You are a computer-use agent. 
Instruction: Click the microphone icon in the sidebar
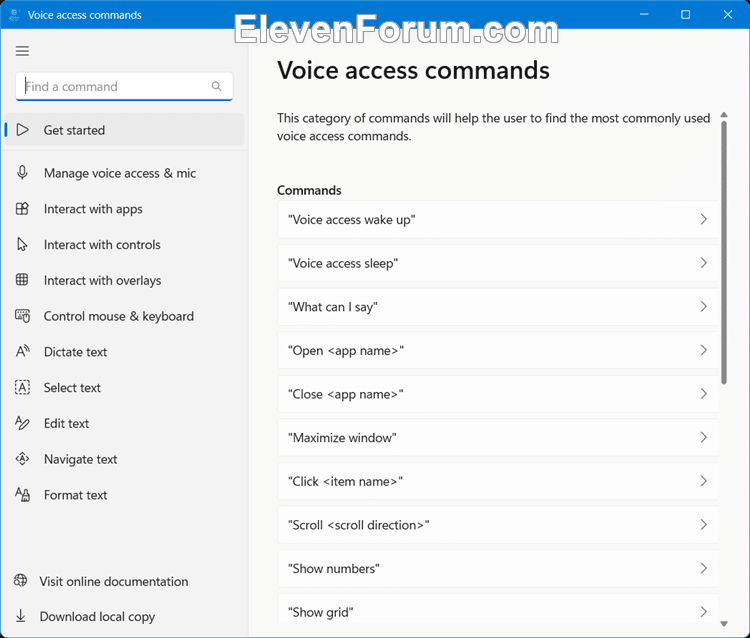pyautogui.click(x=22, y=173)
